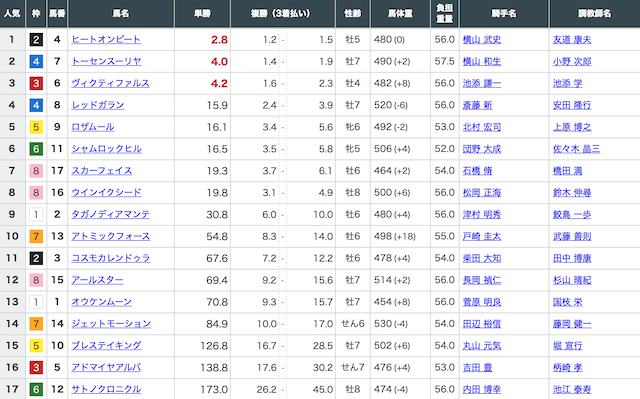Click trainer link 小野 次郎

click(572, 62)
